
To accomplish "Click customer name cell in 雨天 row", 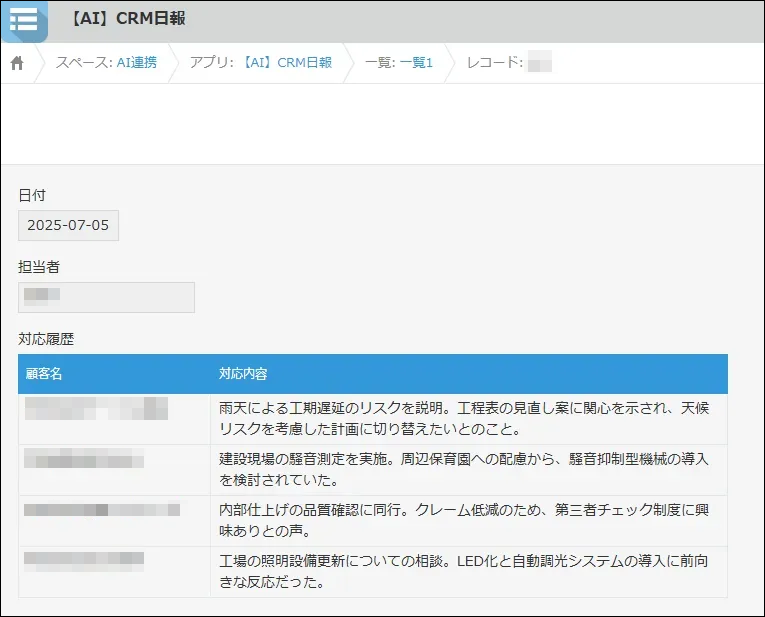I will 114,419.
